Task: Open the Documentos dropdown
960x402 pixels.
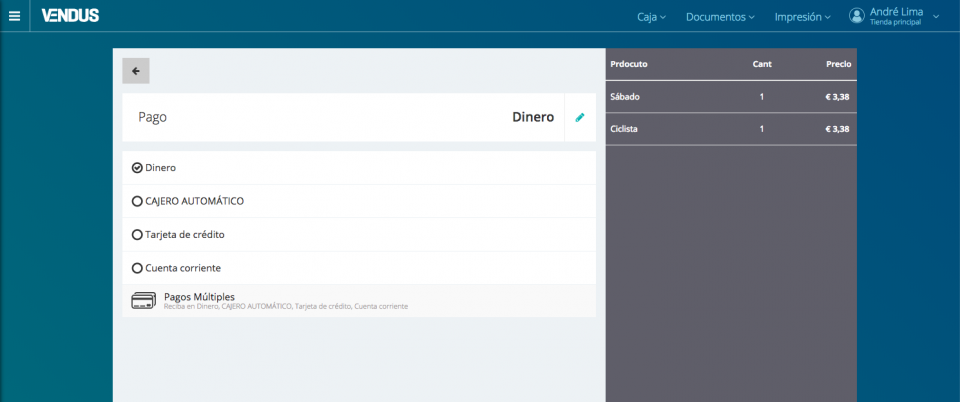Action: pos(720,17)
